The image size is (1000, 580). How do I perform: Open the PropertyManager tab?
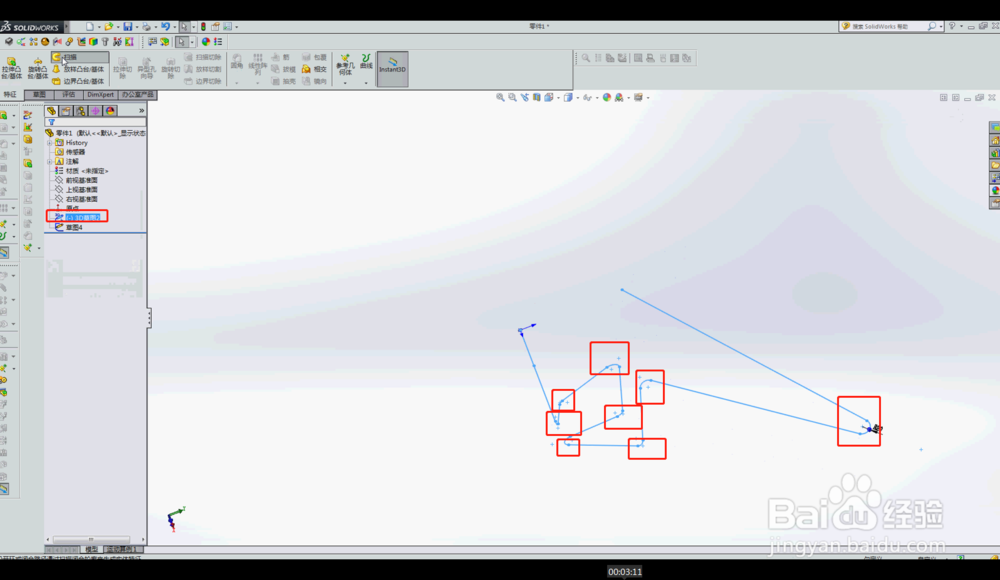pyautogui.click(x=66, y=111)
